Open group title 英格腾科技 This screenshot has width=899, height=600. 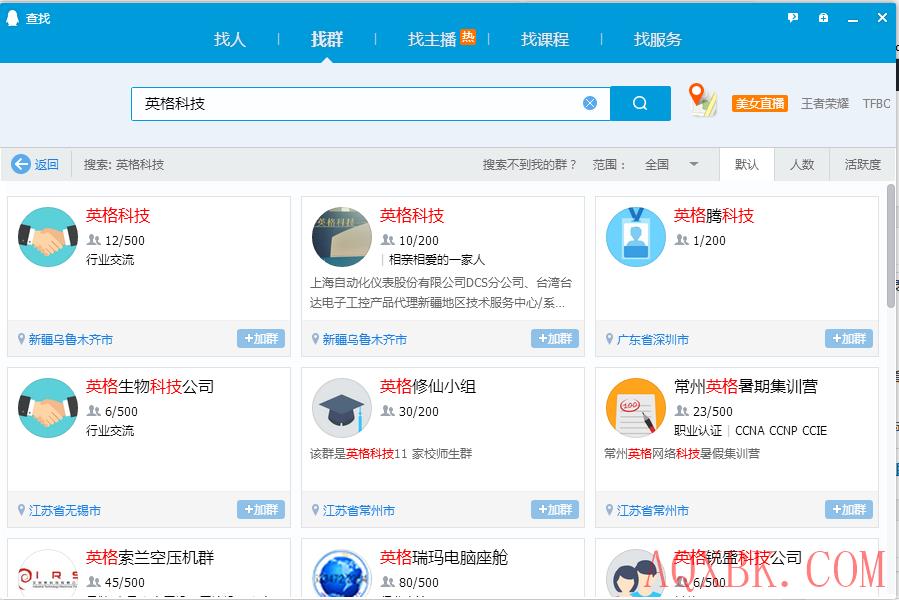[x=714, y=216]
